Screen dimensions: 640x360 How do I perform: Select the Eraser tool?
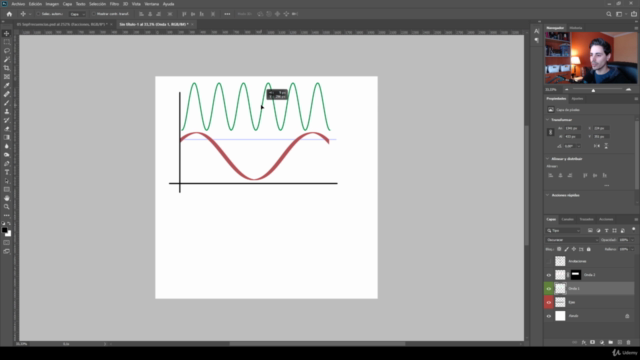coord(7,129)
